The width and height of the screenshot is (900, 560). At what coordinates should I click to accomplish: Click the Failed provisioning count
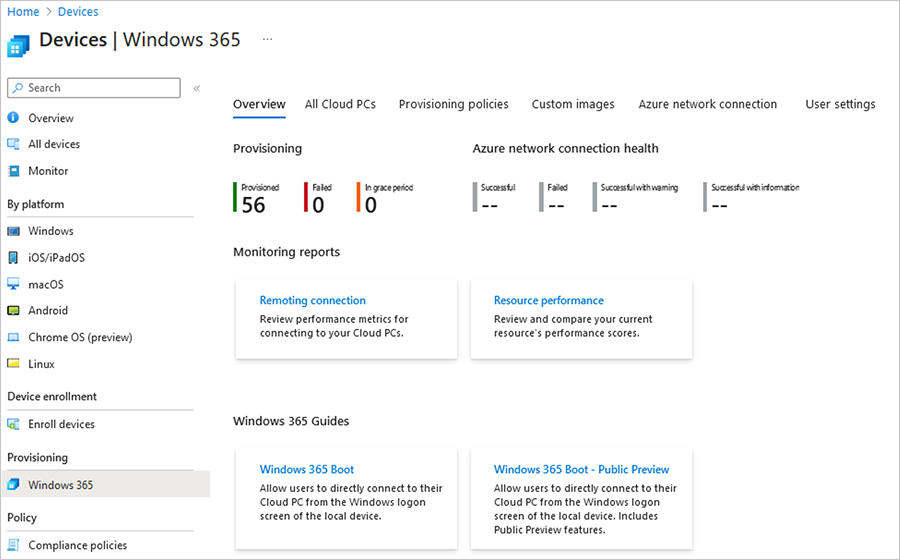[x=318, y=205]
